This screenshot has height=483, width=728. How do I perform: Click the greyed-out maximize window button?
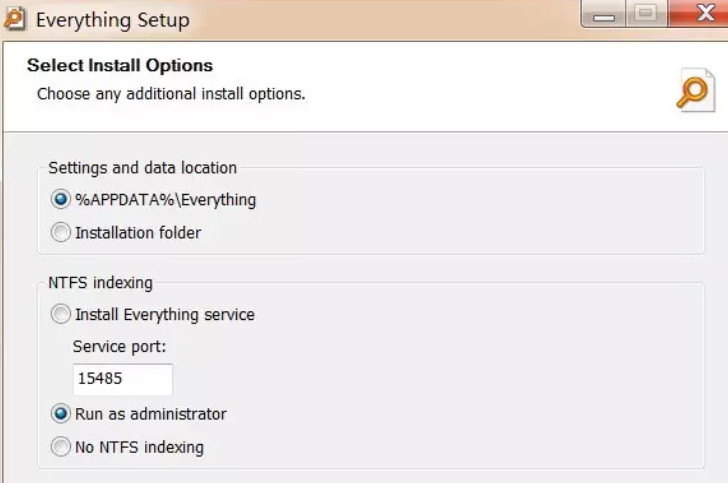pyautogui.click(x=646, y=14)
